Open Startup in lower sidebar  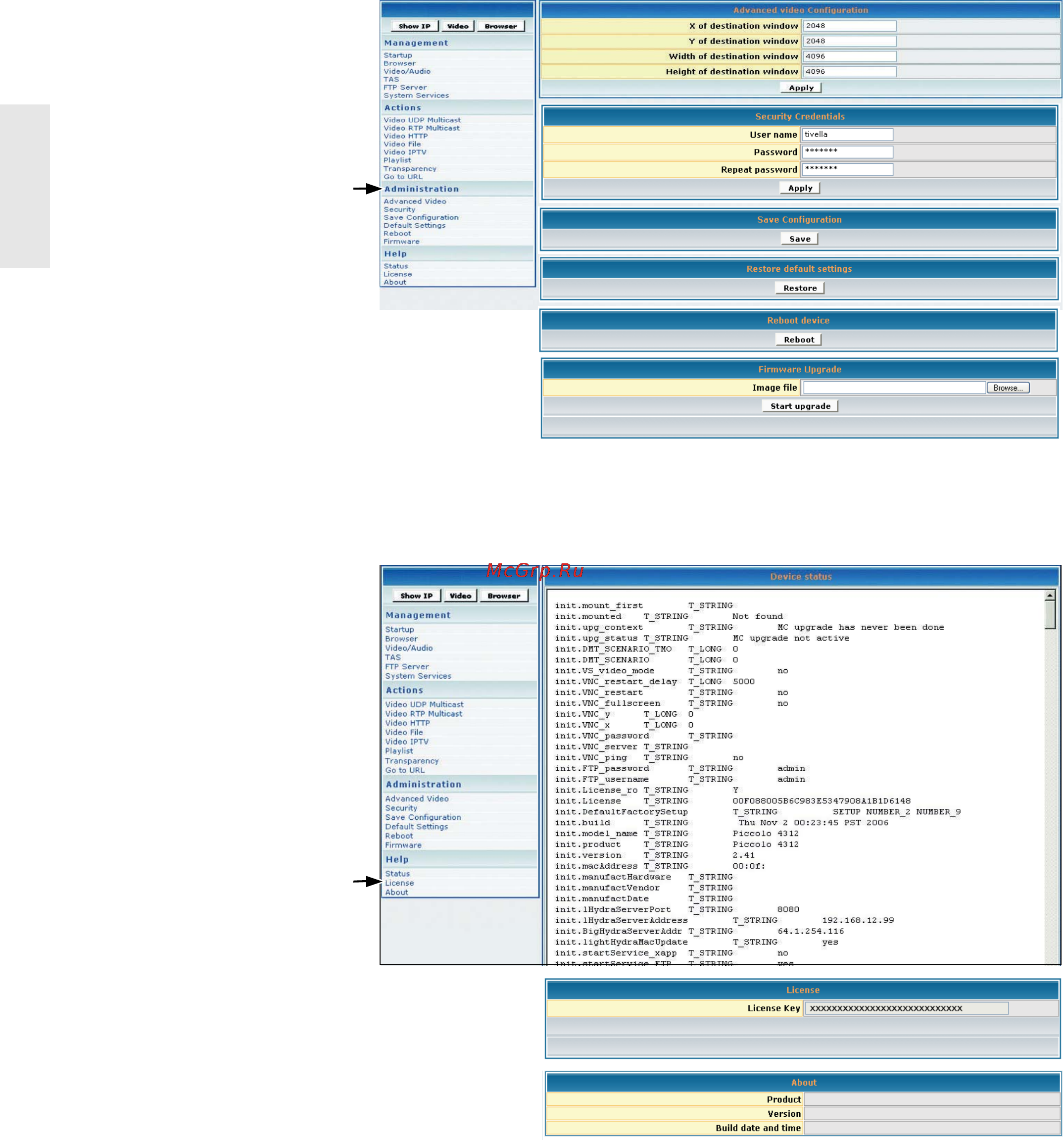(399, 630)
